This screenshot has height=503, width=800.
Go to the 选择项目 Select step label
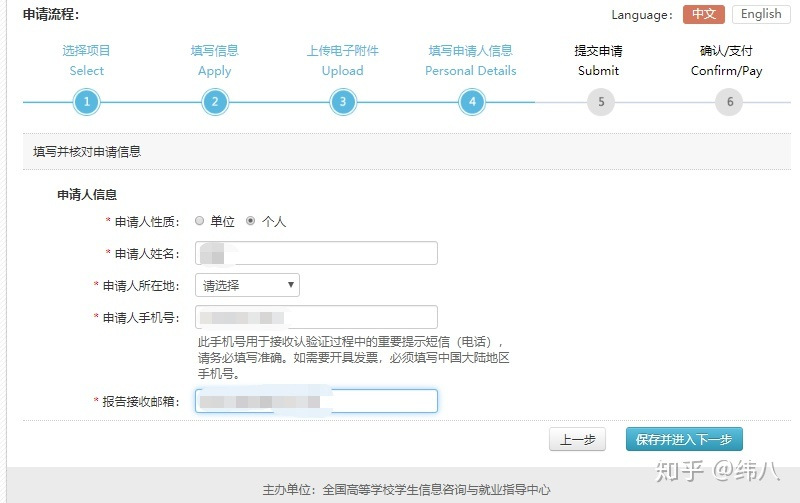click(87, 60)
